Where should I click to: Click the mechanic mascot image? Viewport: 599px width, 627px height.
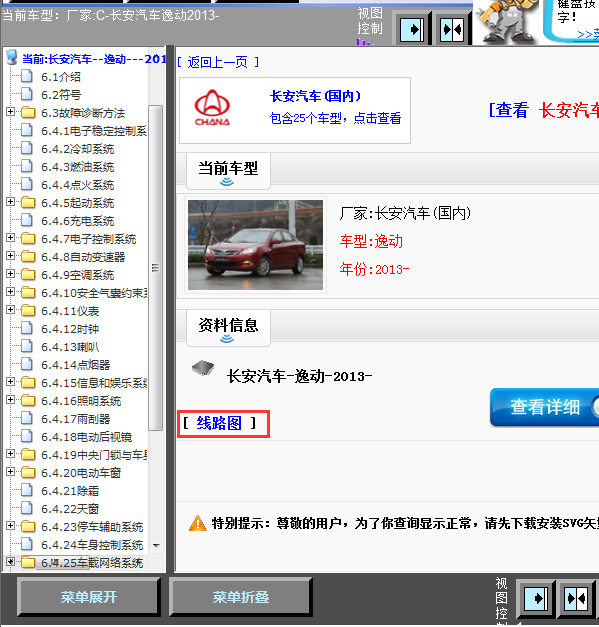tap(506, 21)
